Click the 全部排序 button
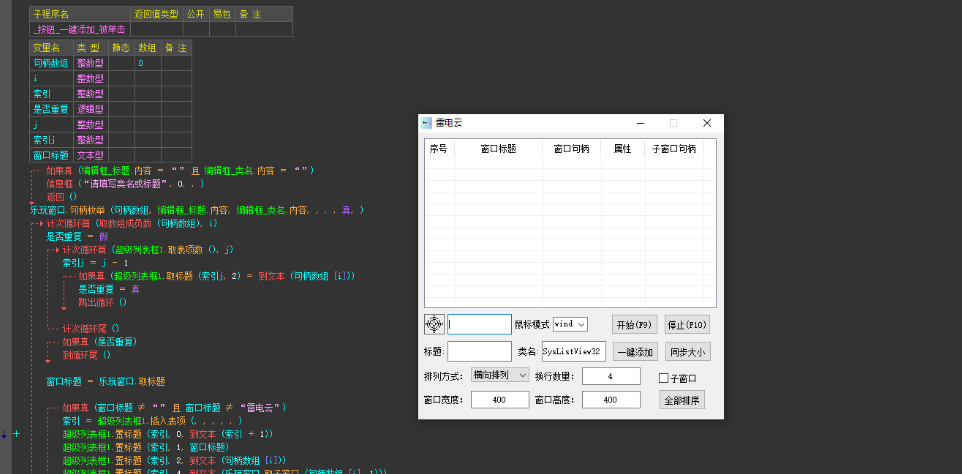The width and height of the screenshot is (962, 474). point(684,400)
